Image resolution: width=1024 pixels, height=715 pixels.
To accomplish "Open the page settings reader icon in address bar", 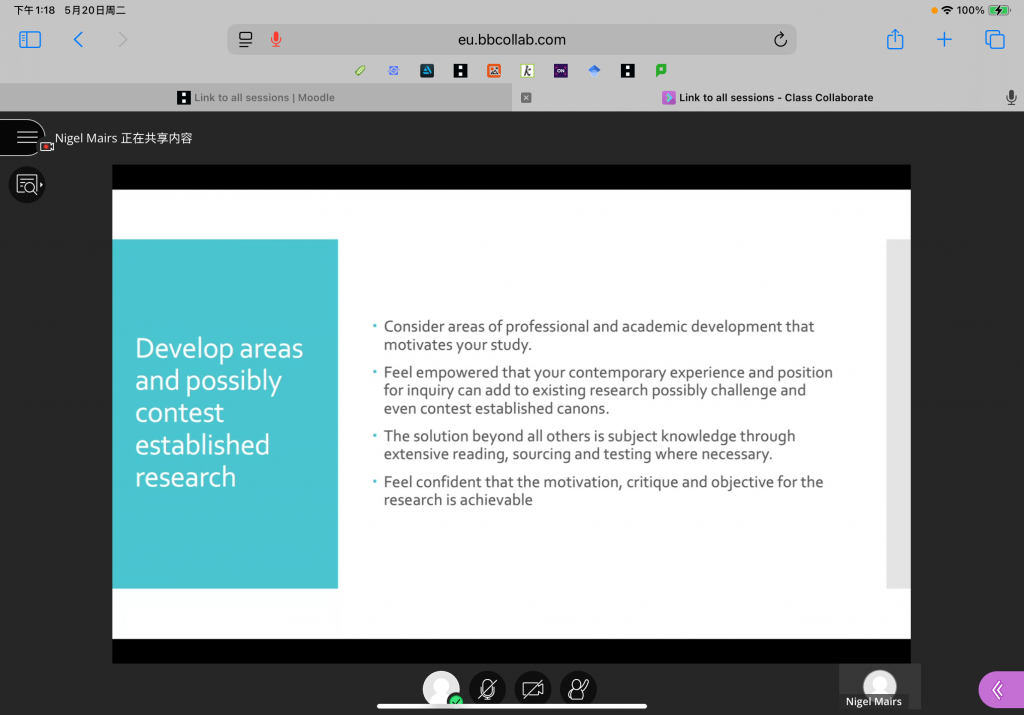I will [246, 40].
